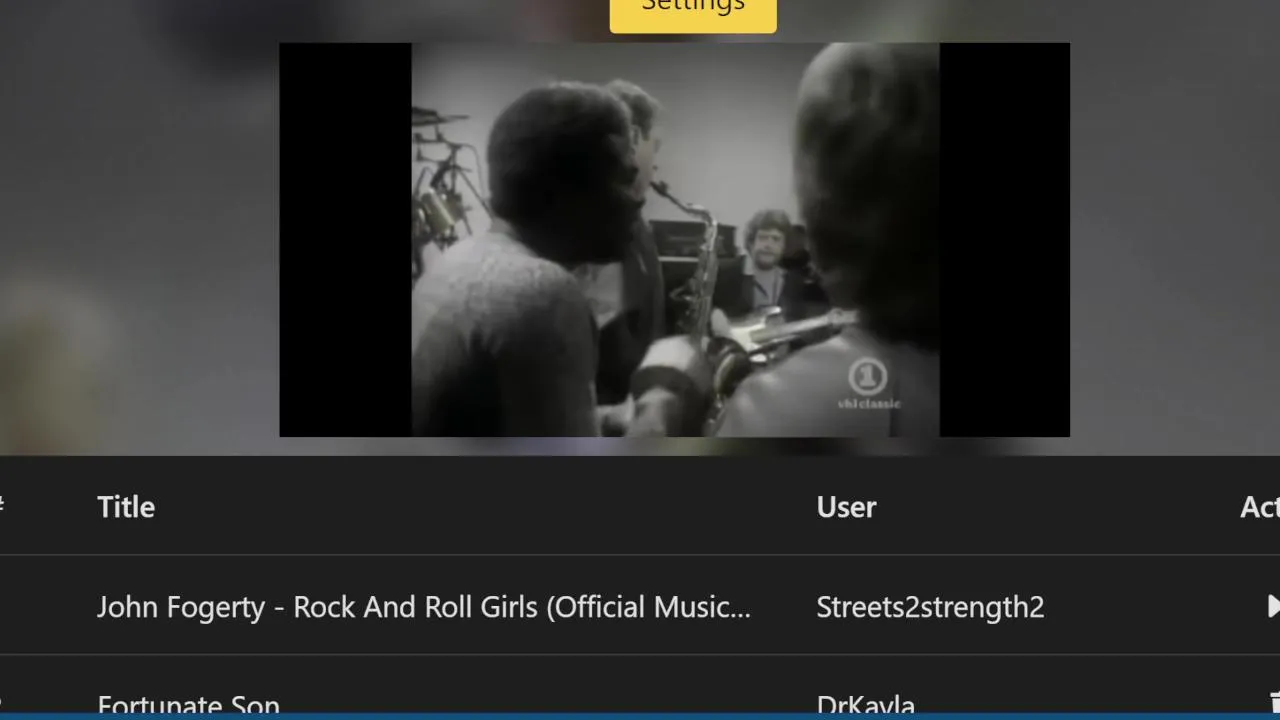Click the user name DrKayla

click(865, 704)
